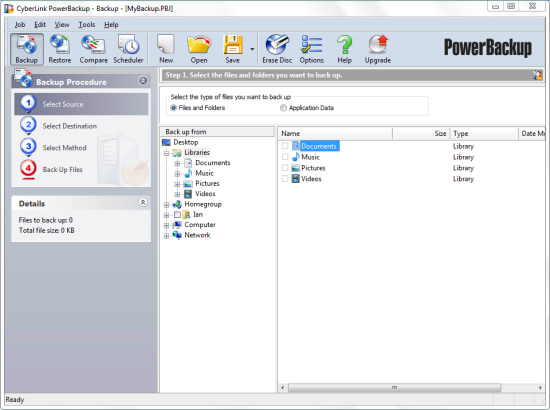
Task: Expand the Computer tree node
Action: coord(167,225)
